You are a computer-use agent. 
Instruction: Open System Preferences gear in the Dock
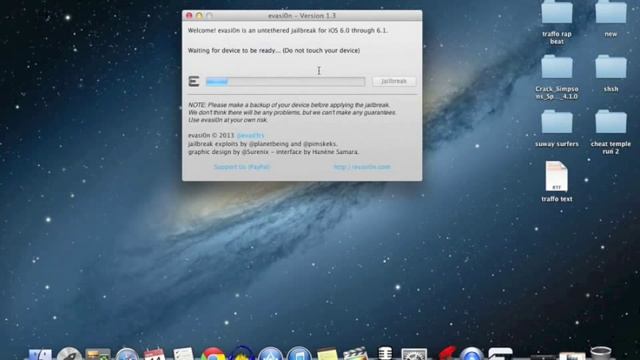point(414,354)
